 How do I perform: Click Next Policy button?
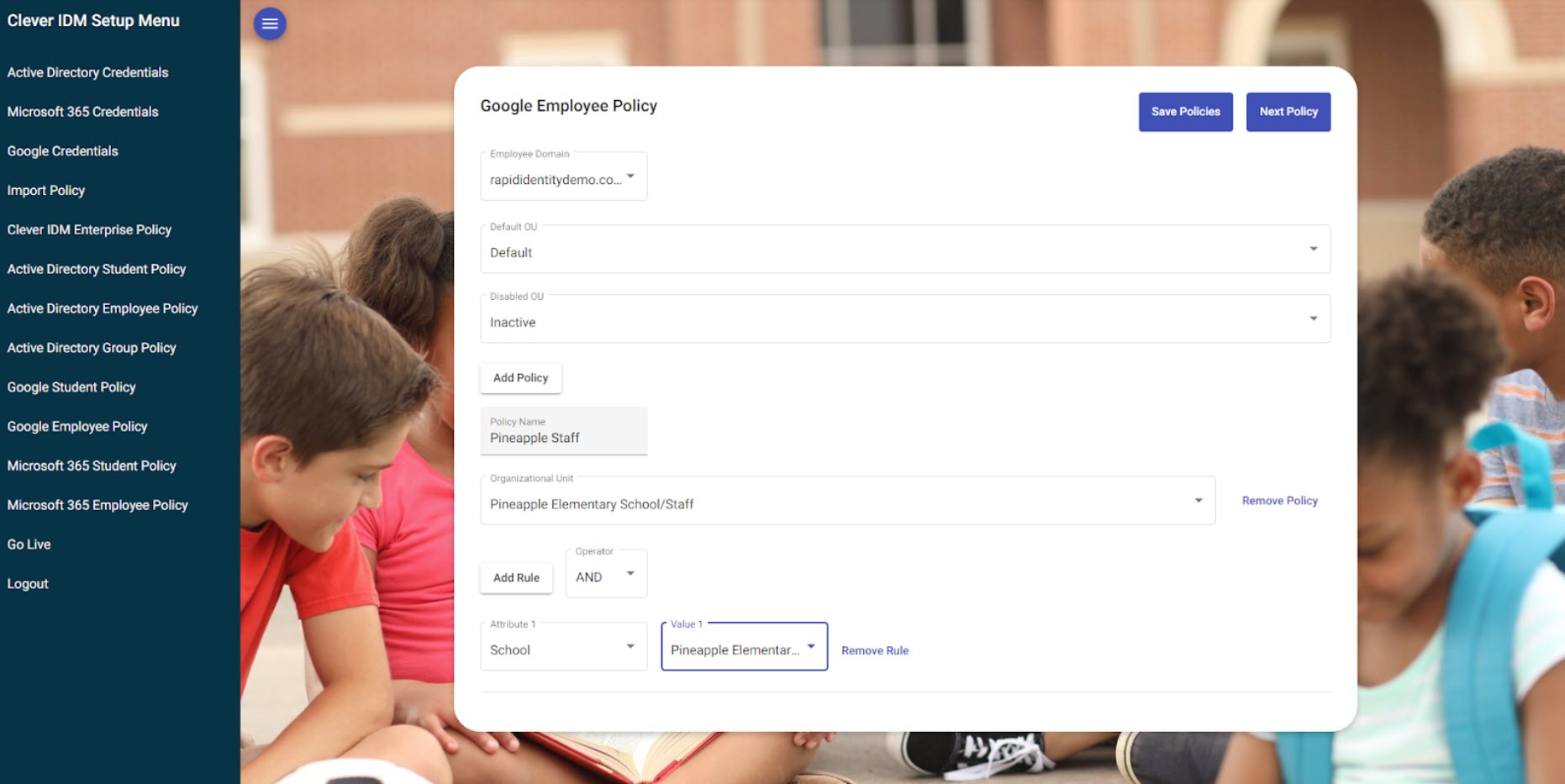1288,112
